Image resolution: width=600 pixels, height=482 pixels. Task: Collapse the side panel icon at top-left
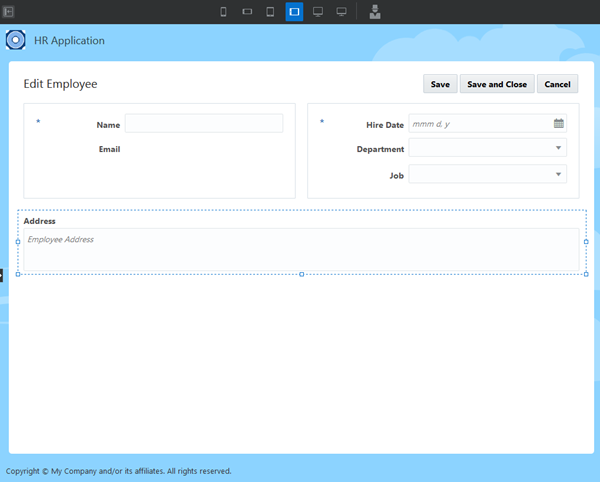tap(8, 12)
